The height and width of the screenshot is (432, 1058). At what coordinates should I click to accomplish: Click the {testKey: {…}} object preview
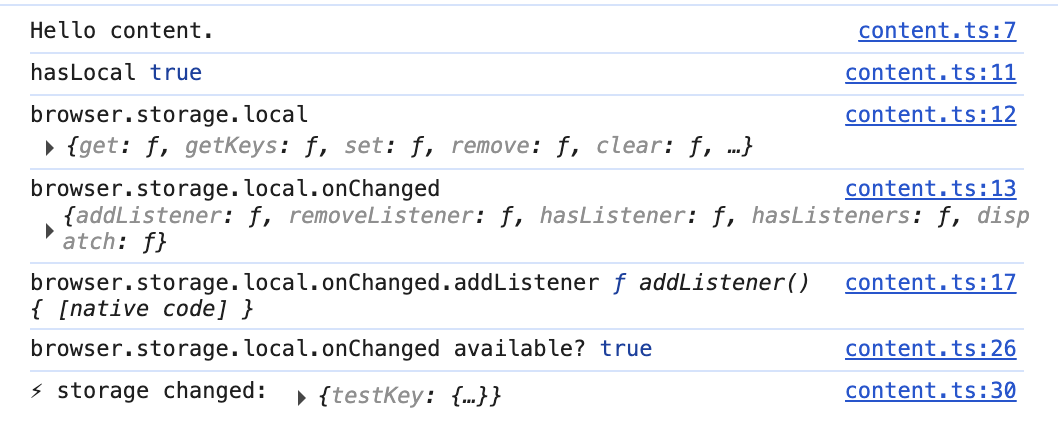(408, 397)
